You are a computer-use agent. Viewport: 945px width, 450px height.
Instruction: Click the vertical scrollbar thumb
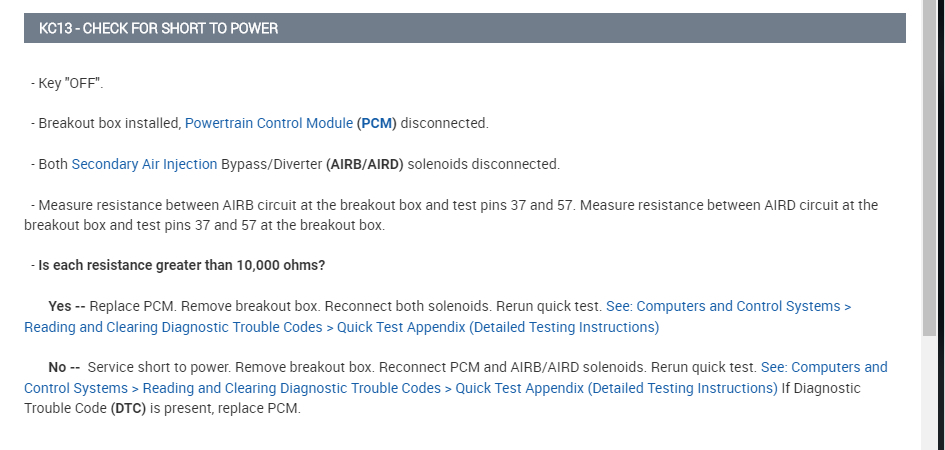[x=930, y=180]
